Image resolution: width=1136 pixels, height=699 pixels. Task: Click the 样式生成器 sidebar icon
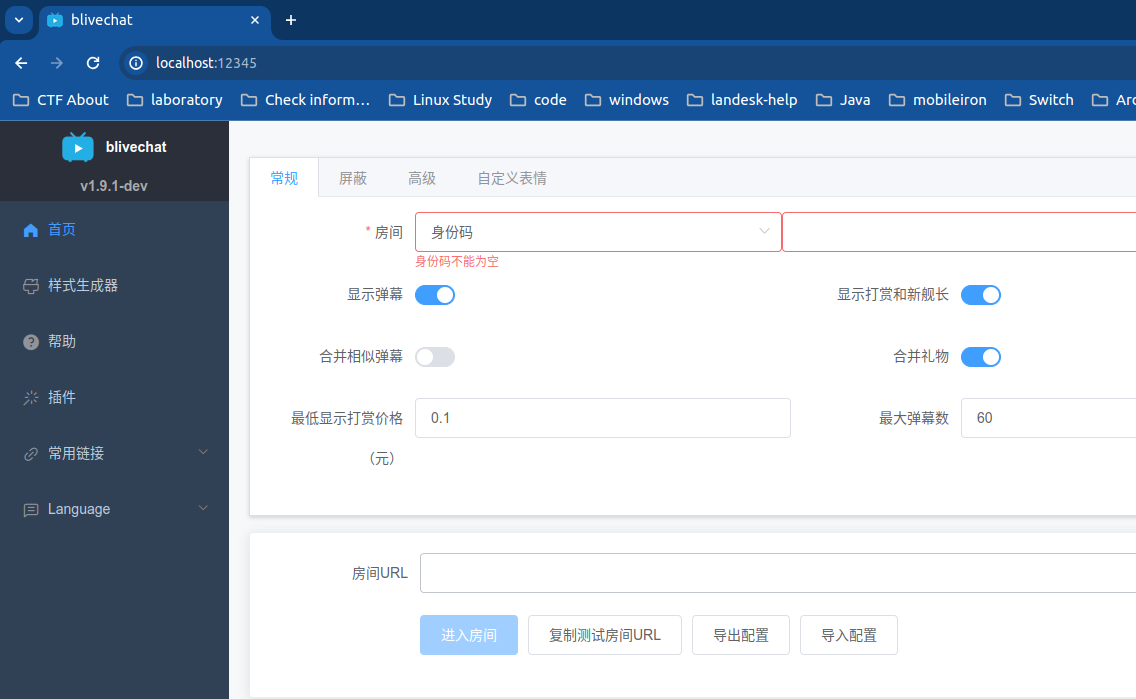pyautogui.click(x=31, y=286)
